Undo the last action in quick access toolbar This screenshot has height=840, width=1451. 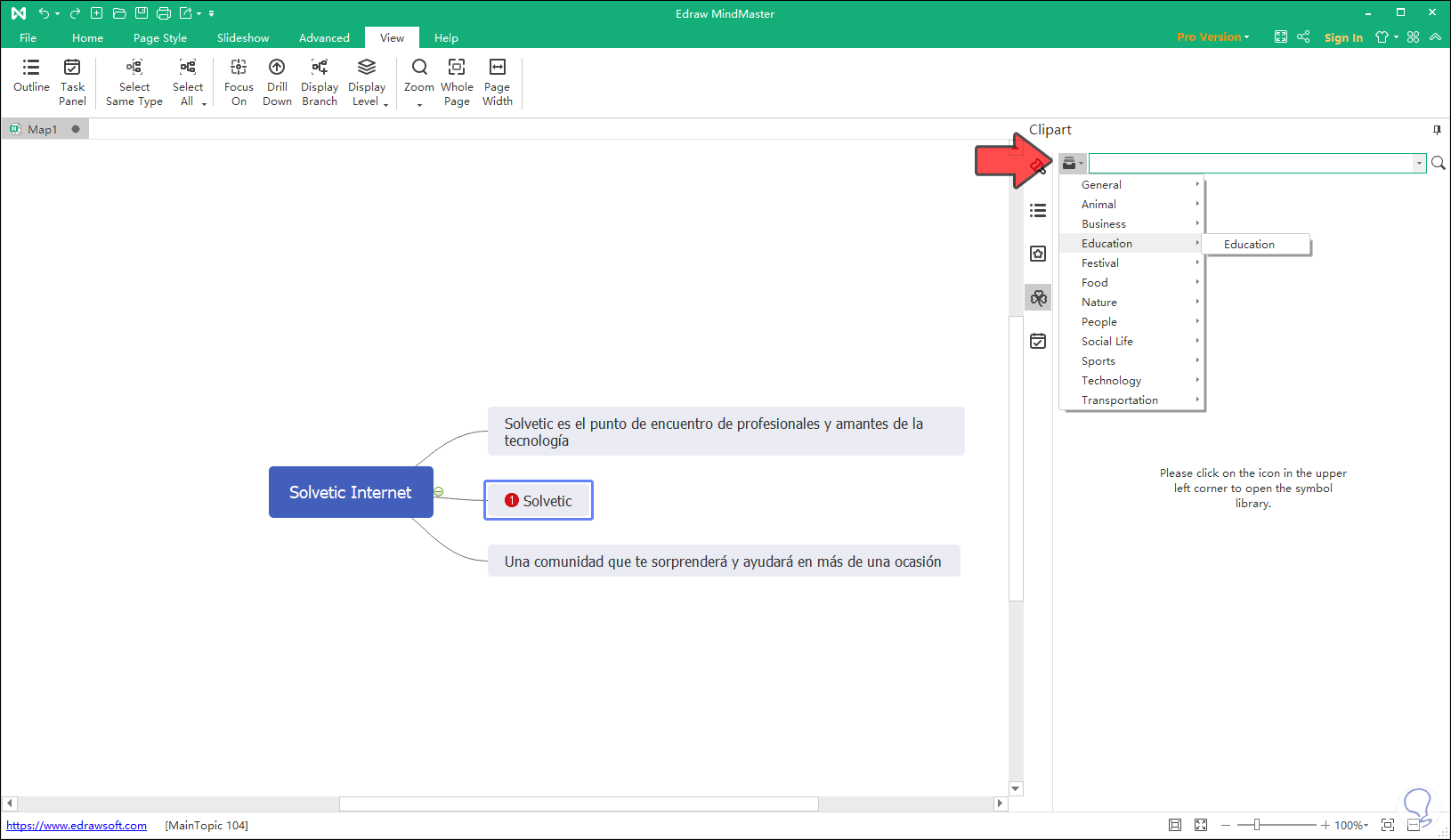tap(43, 13)
